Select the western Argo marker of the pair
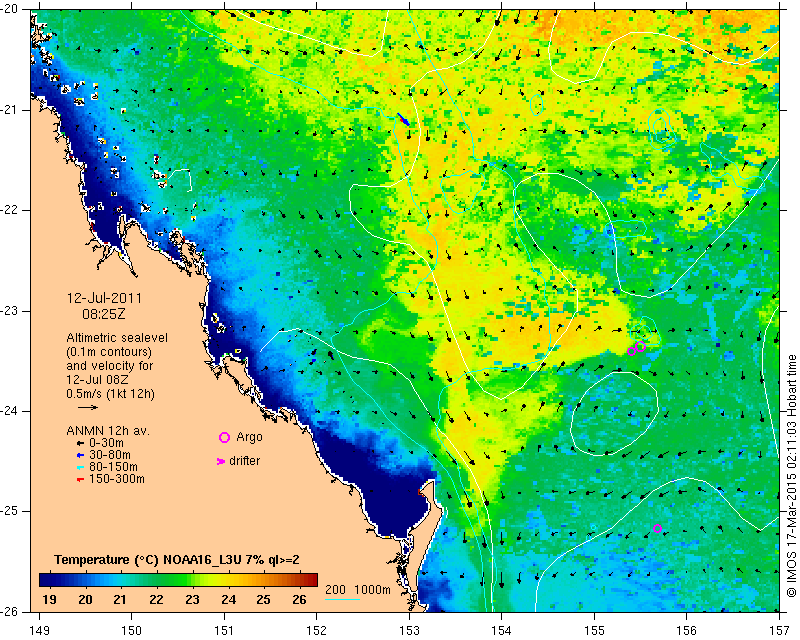800x640 pixels. (x=631, y=351)
